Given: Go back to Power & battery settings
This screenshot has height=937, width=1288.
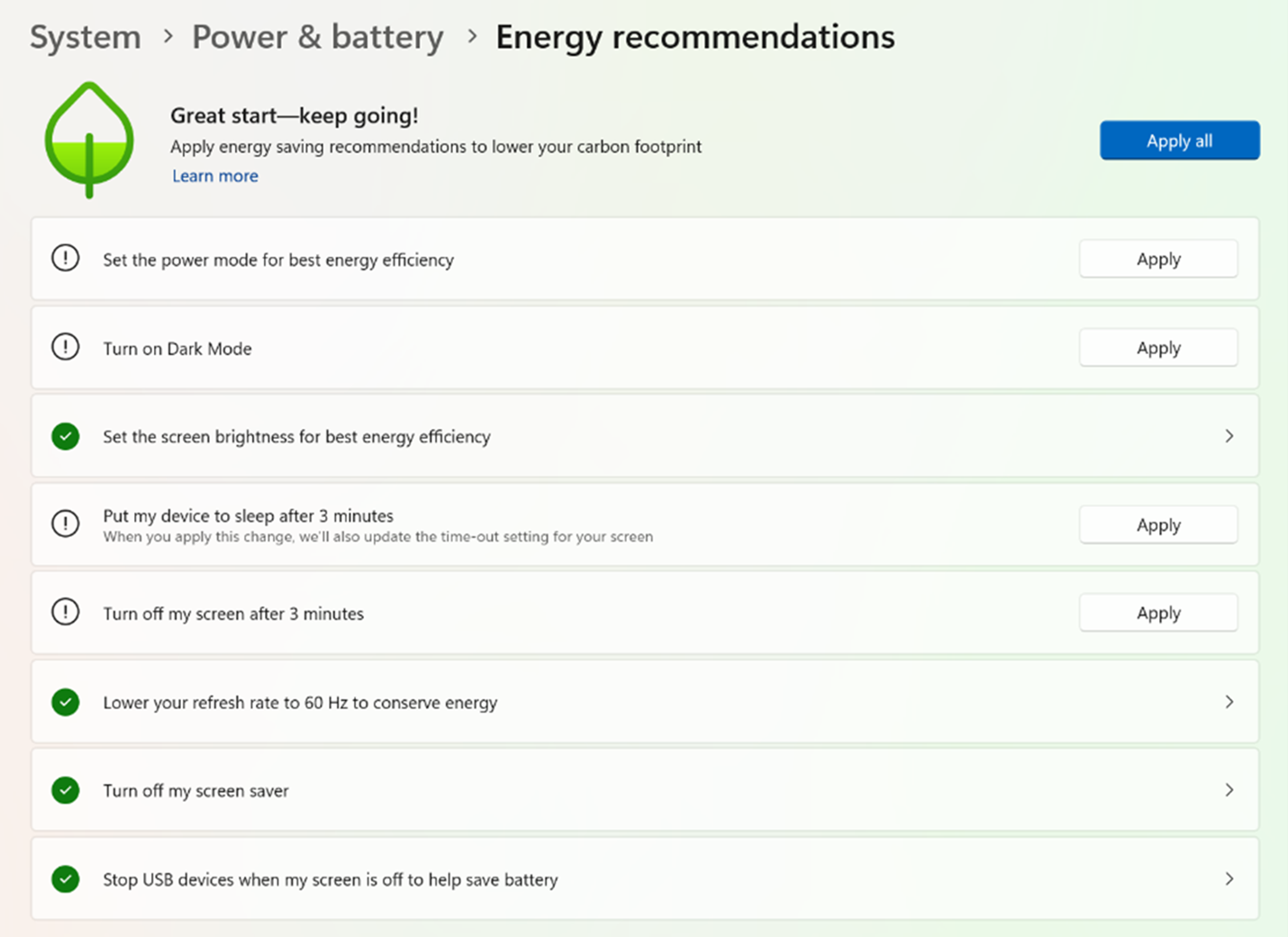Looking at the screenshot, I should click(x=317, y=37).
